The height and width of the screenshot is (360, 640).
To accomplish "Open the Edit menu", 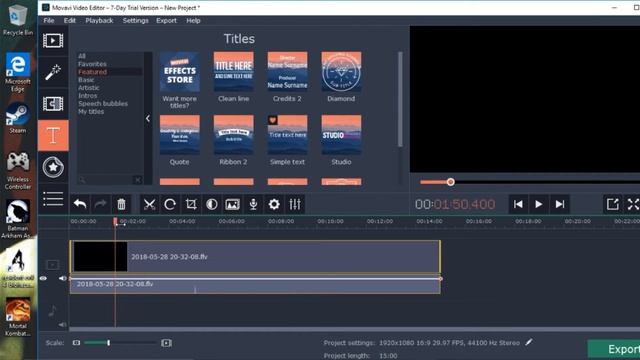I will [69, 20].
